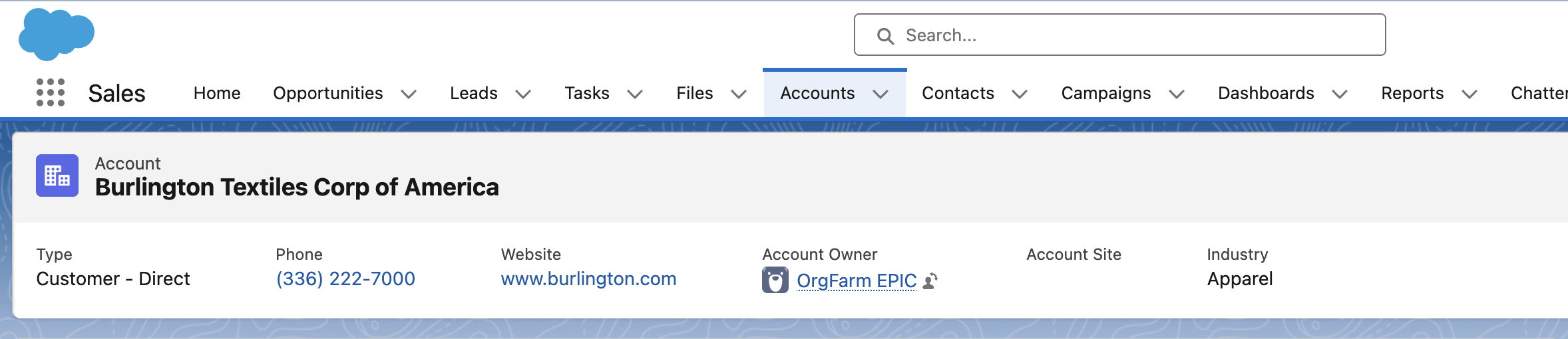
Task: Click the OrgFarm EPIC owner avatar
Action: pyautogui.click(x=775, y=281)
